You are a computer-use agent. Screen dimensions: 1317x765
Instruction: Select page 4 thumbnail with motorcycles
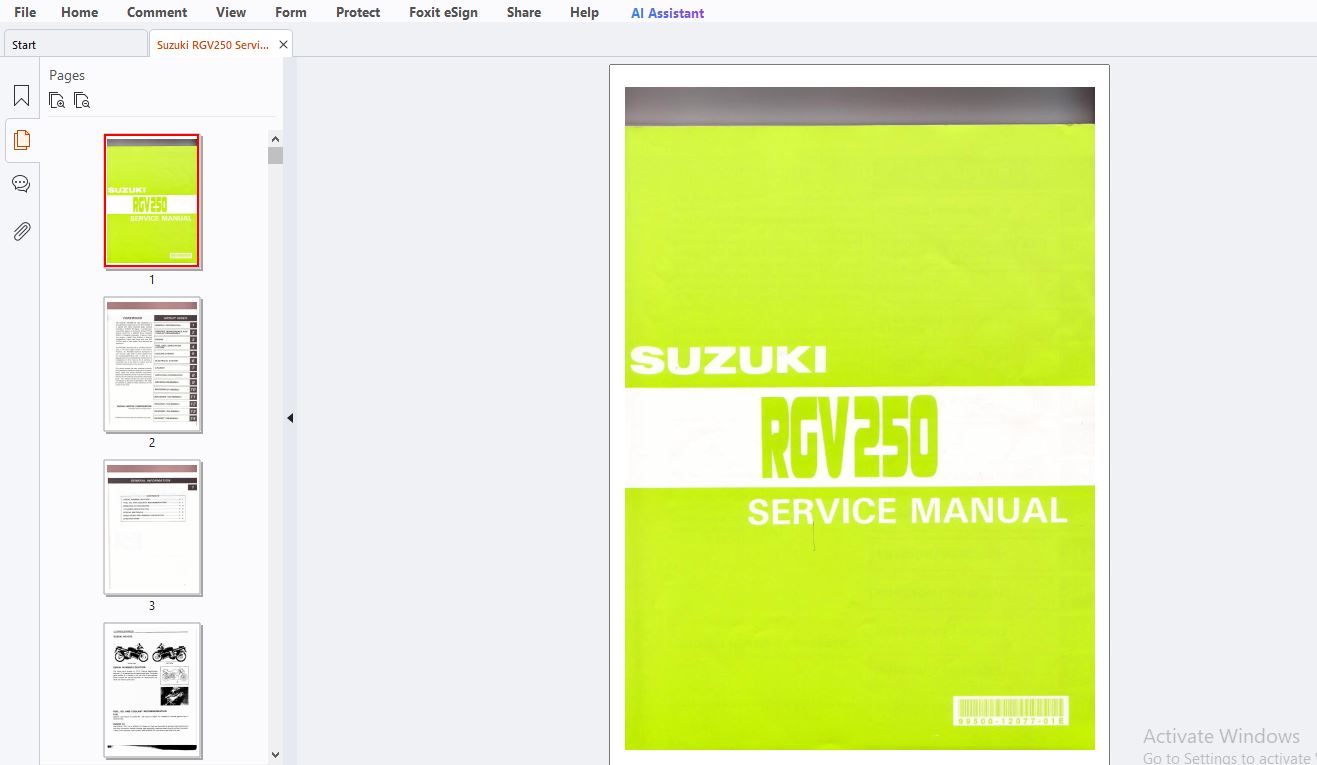coord(152,690)
